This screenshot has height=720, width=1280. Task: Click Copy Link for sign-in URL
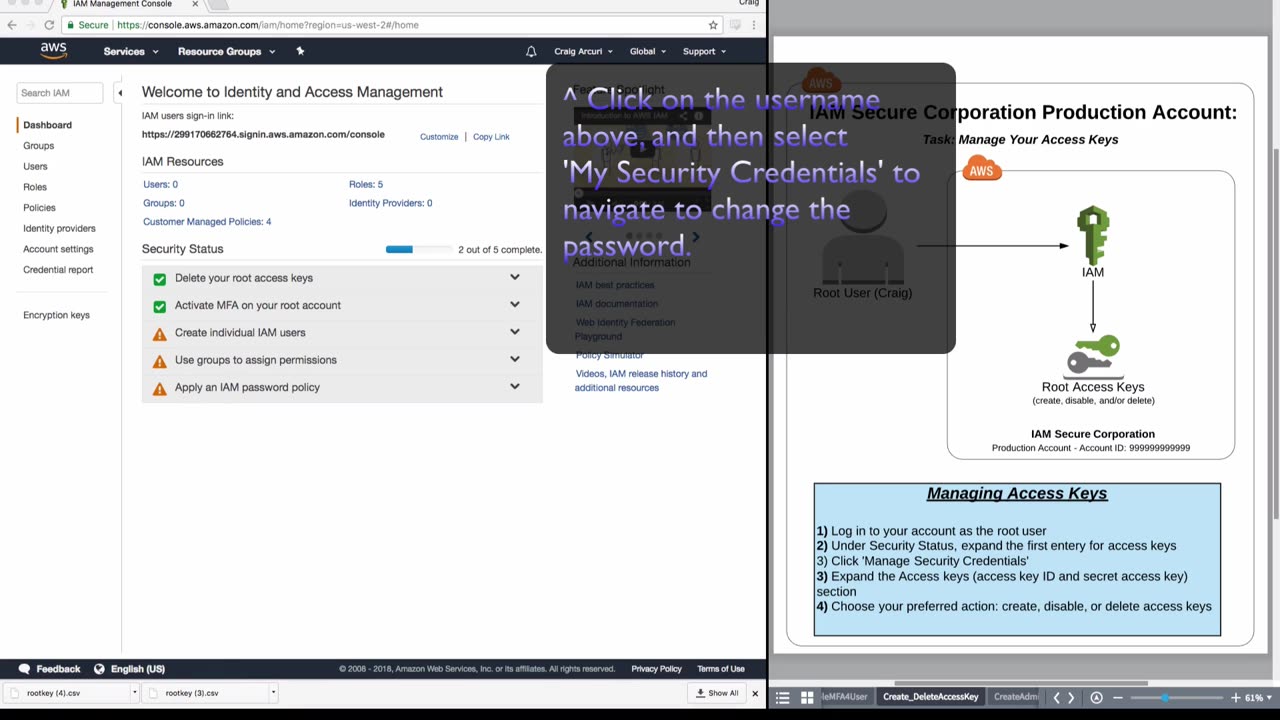tap(491, 137)
